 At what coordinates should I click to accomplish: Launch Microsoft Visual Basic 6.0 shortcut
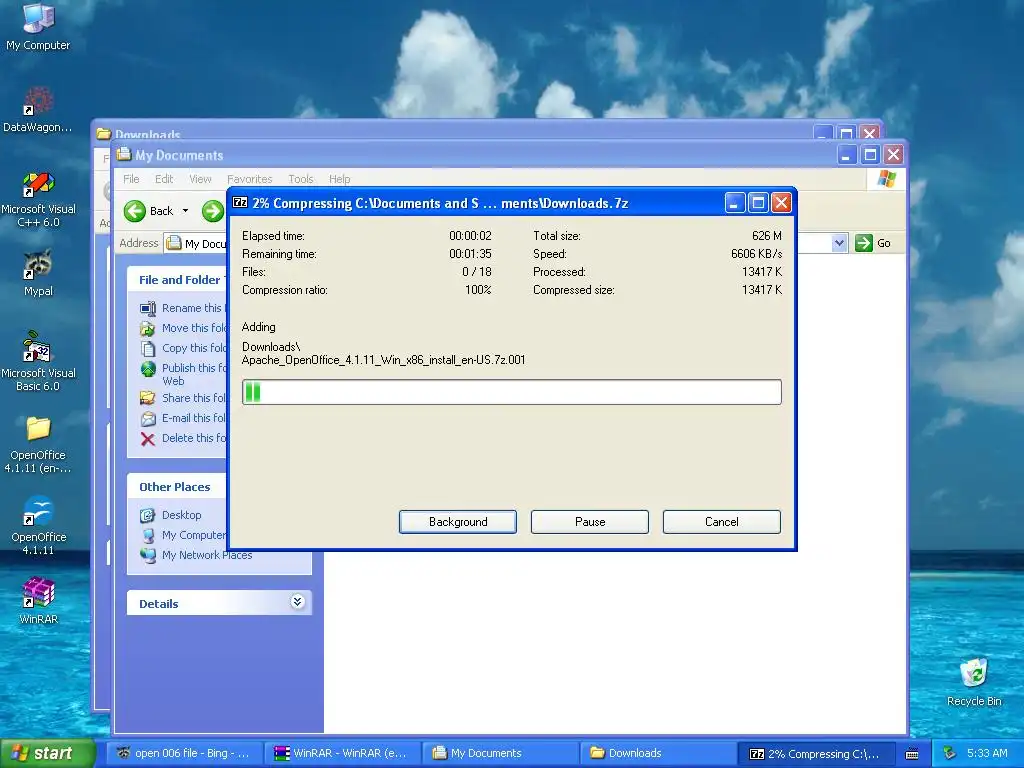[x=38, y=361]
